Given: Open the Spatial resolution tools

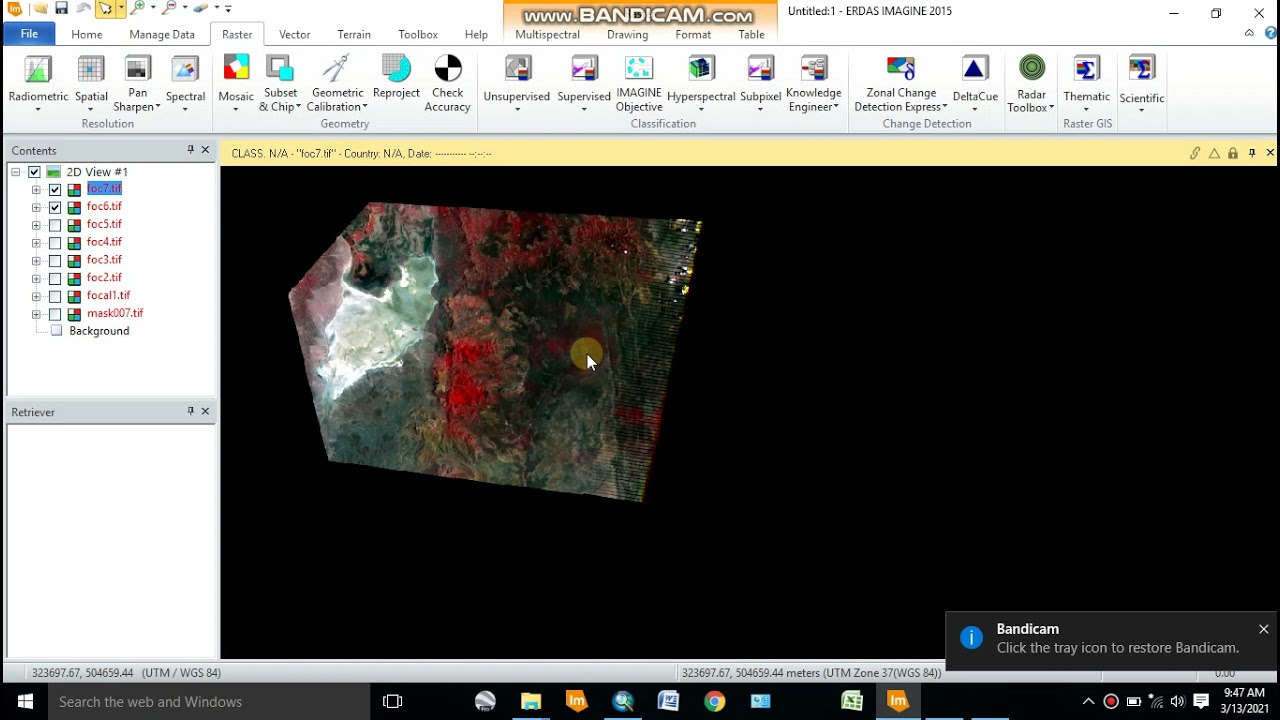Looking at the screenshot, I should coord(91,82).
